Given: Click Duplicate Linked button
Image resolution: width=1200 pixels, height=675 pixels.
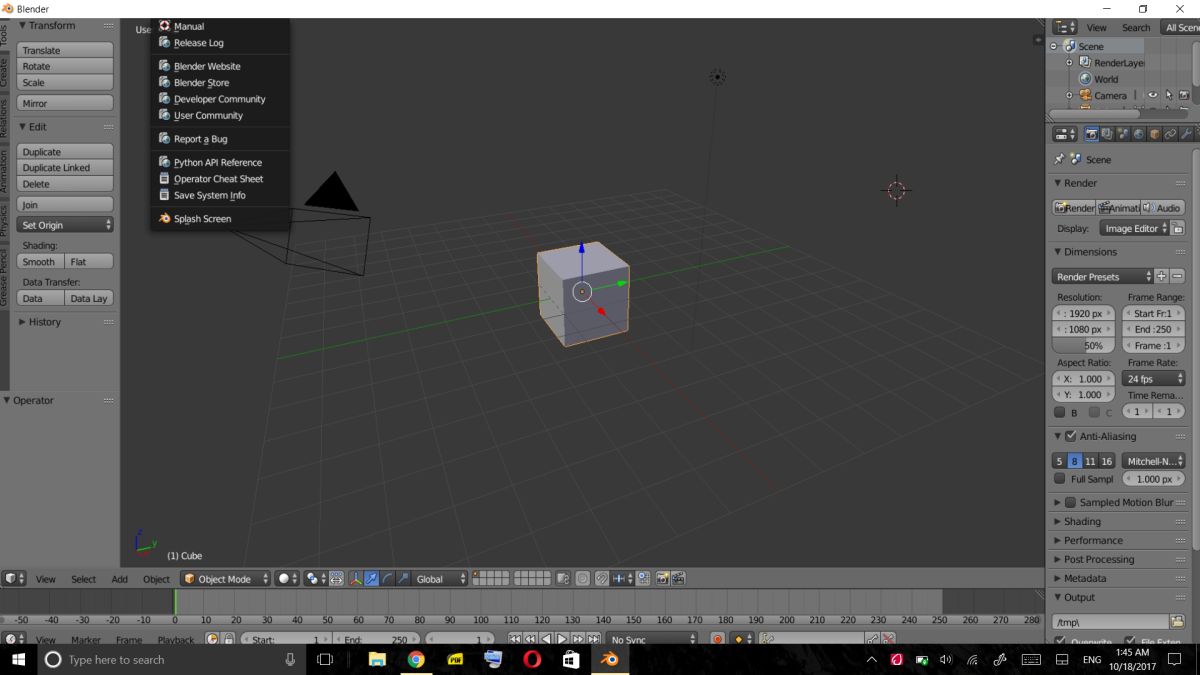Looking at the screenshot, I should 65,168.
